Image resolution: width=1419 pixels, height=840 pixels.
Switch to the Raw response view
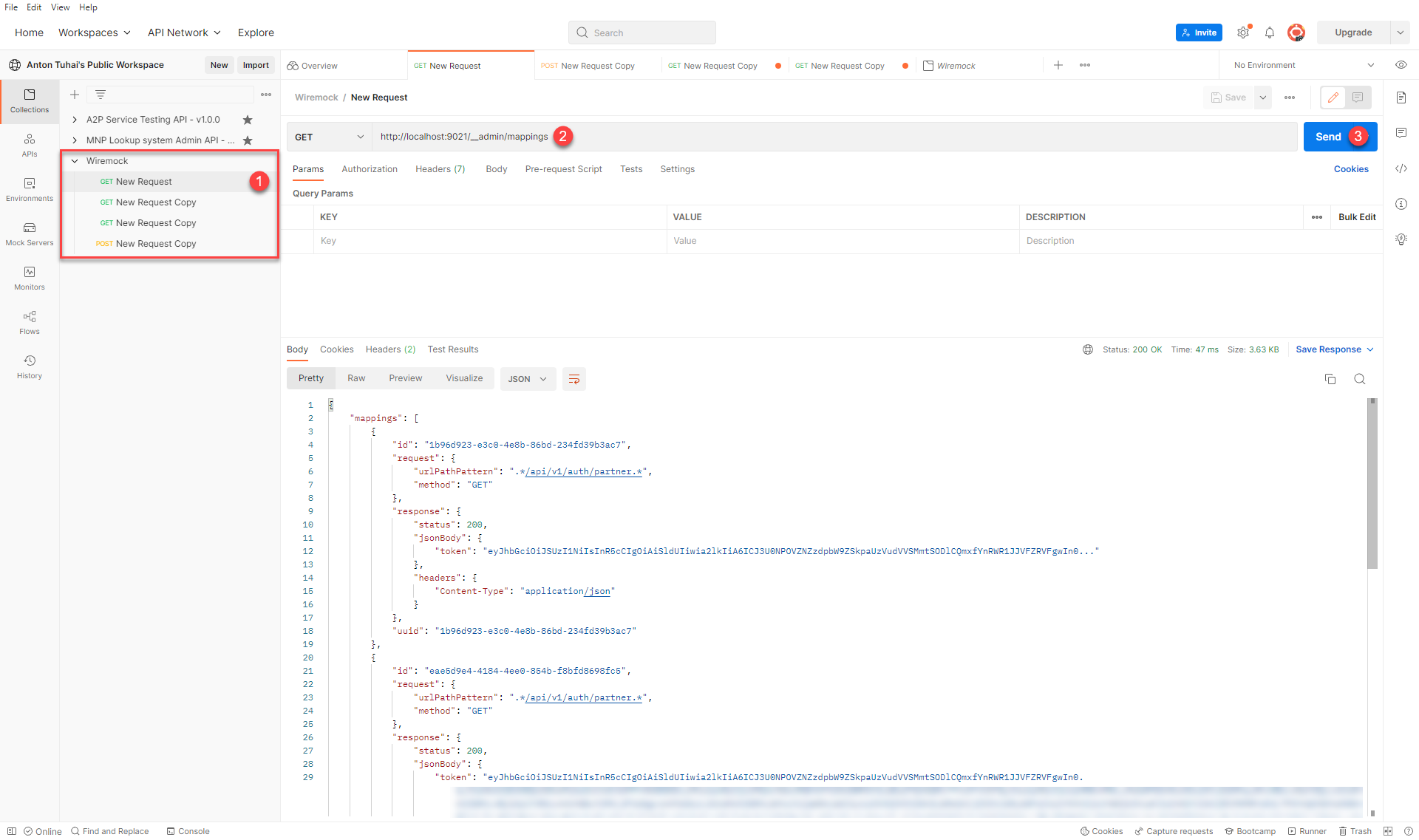[356, 378]
